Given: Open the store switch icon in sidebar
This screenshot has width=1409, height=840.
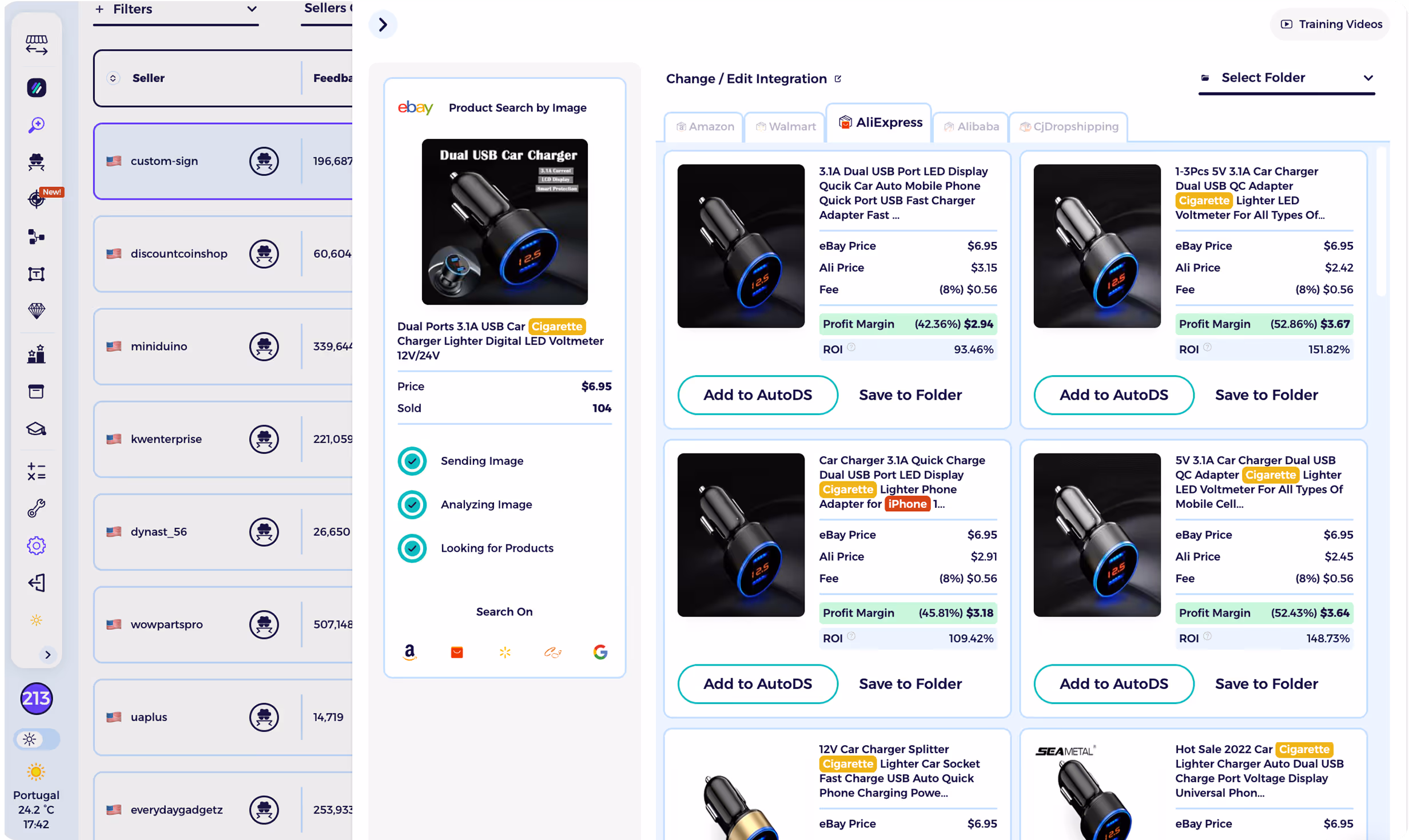Looking at the screenshot, I should [36, 44].
